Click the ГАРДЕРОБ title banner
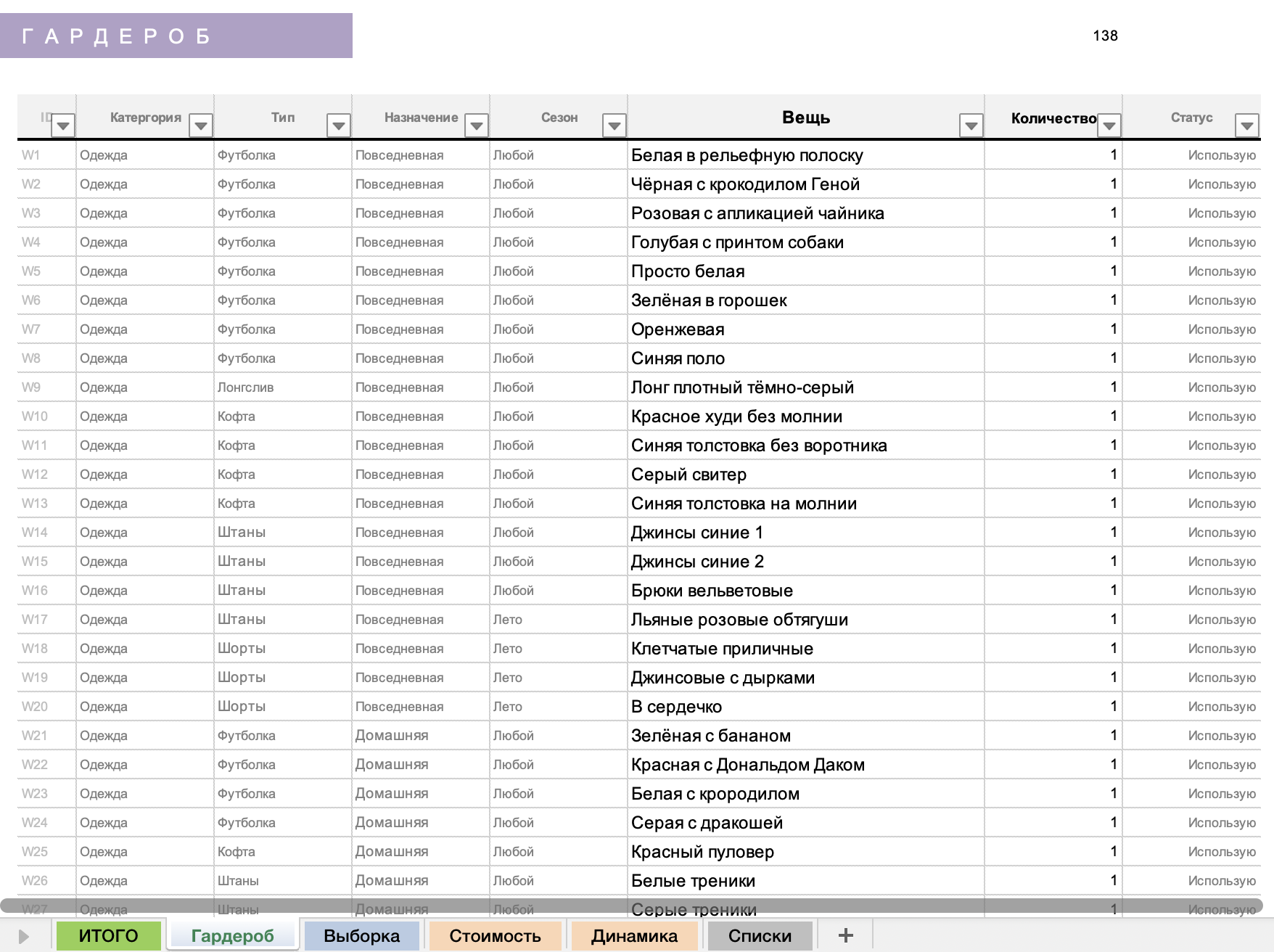This screenshot has height=952, width=1274. pyautogui.click(x=176, y=36)
